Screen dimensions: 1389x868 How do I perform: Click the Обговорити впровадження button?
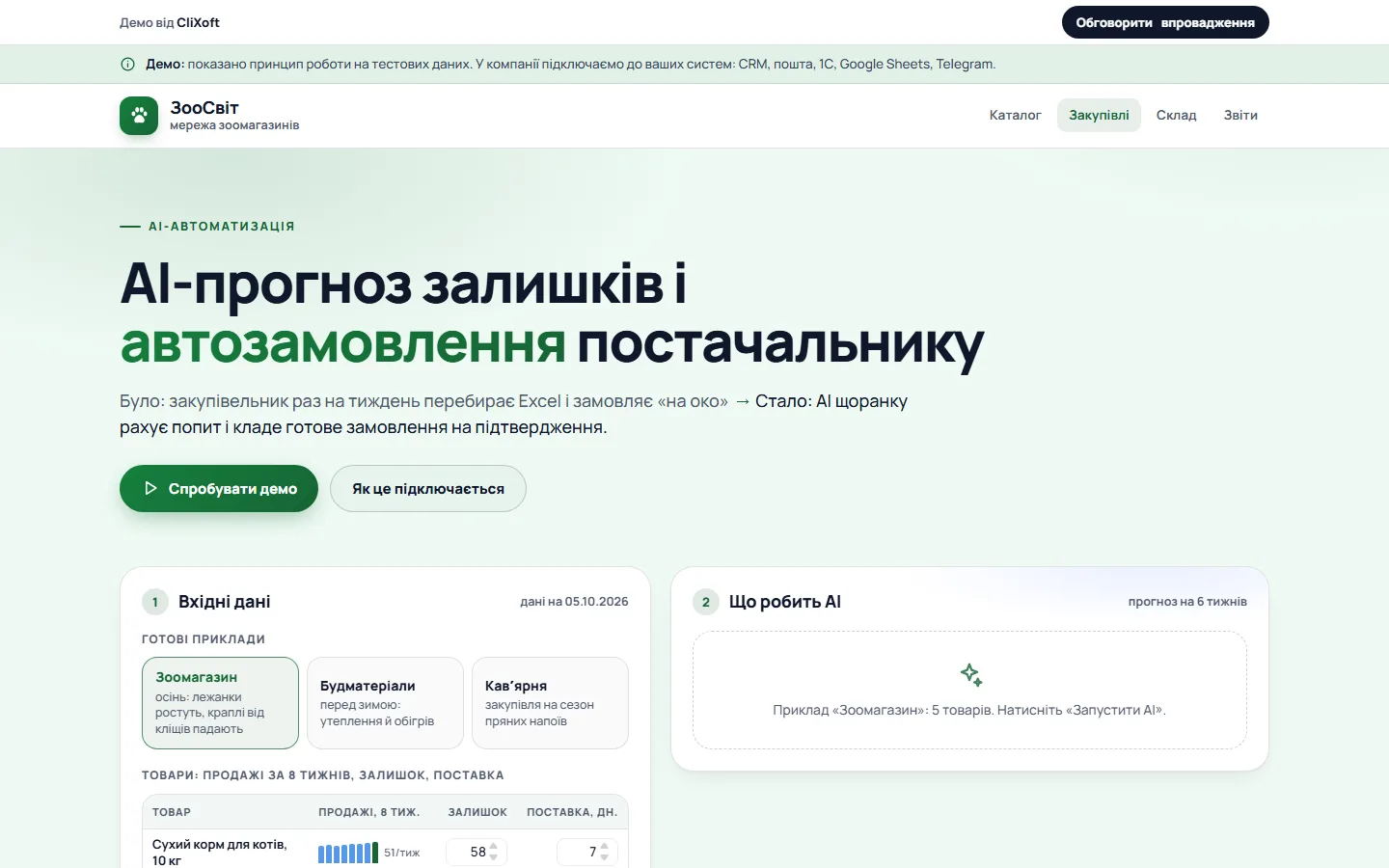pos(1165,22)
